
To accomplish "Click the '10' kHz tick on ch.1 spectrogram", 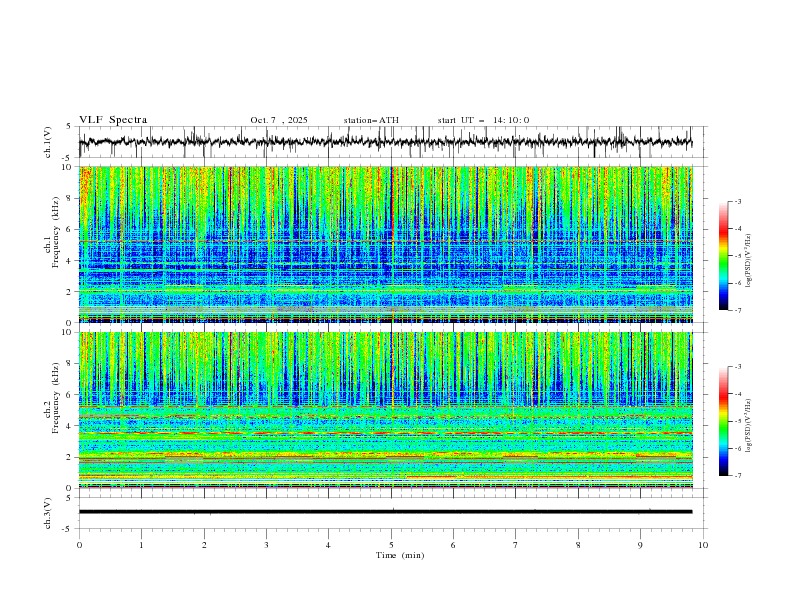I will point(67,167).
